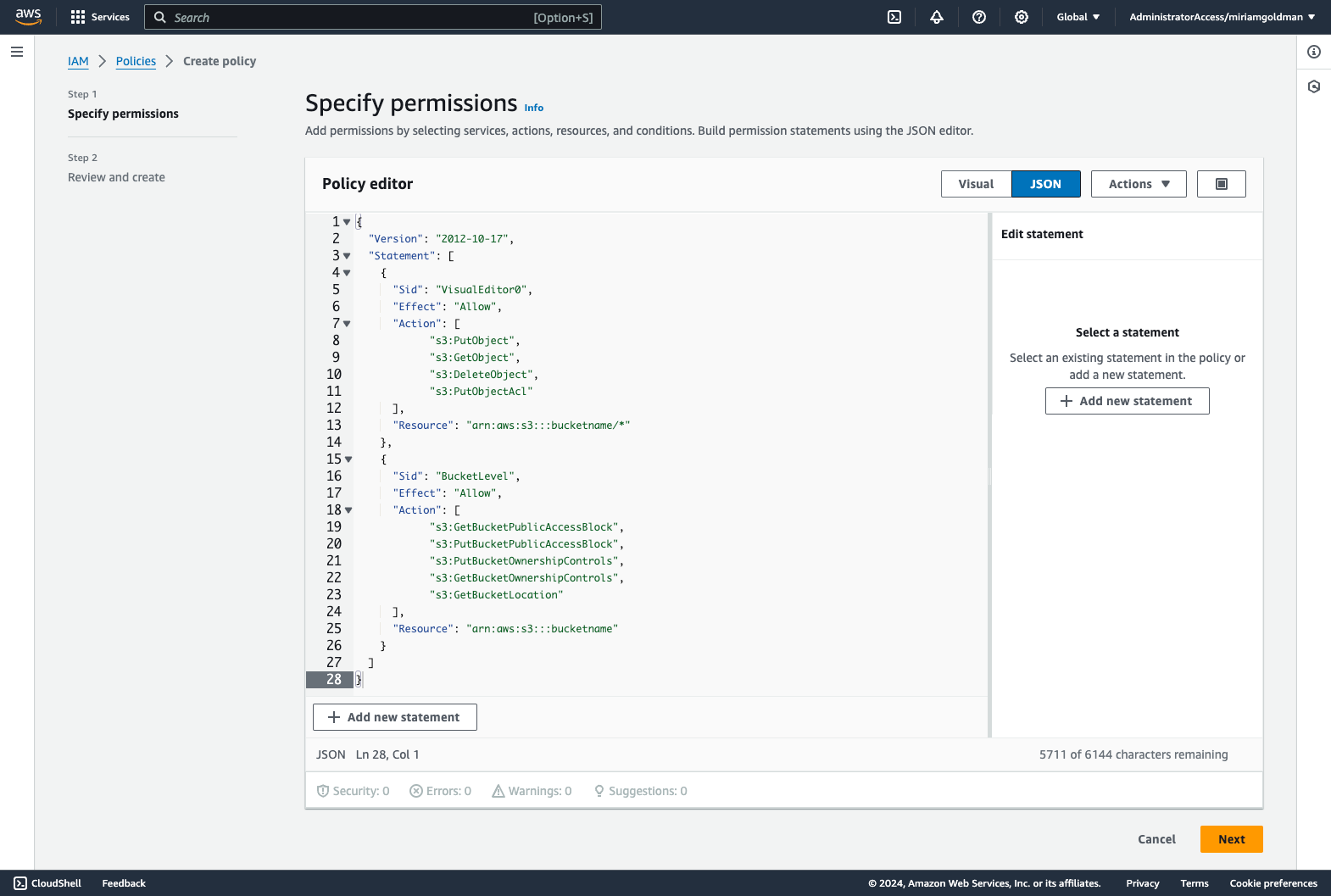Screen dimensions: 1331x896
Task: Open the AdministratorAccess account menu
Action: pos(1222,17)
